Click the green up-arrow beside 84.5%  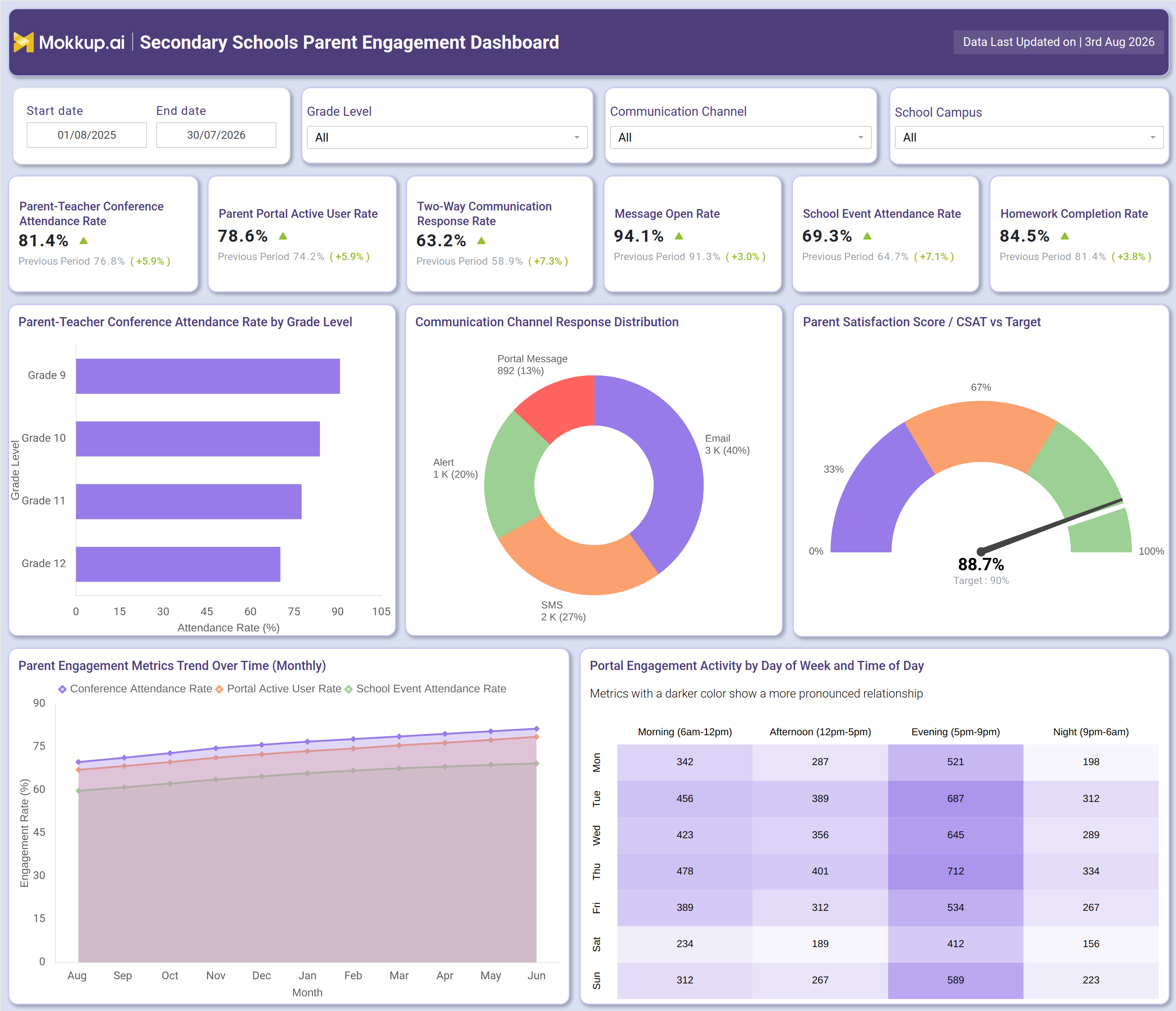(x=1065, y=236)
